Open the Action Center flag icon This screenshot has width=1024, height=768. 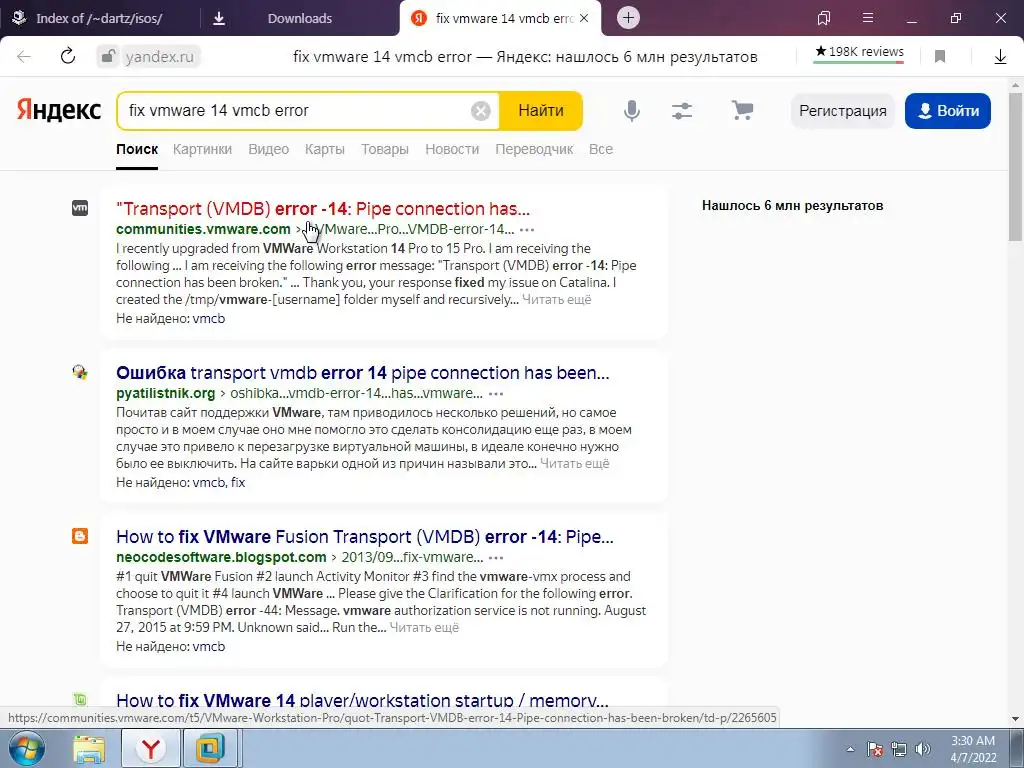pyautogui.click(x=875, y=749)
